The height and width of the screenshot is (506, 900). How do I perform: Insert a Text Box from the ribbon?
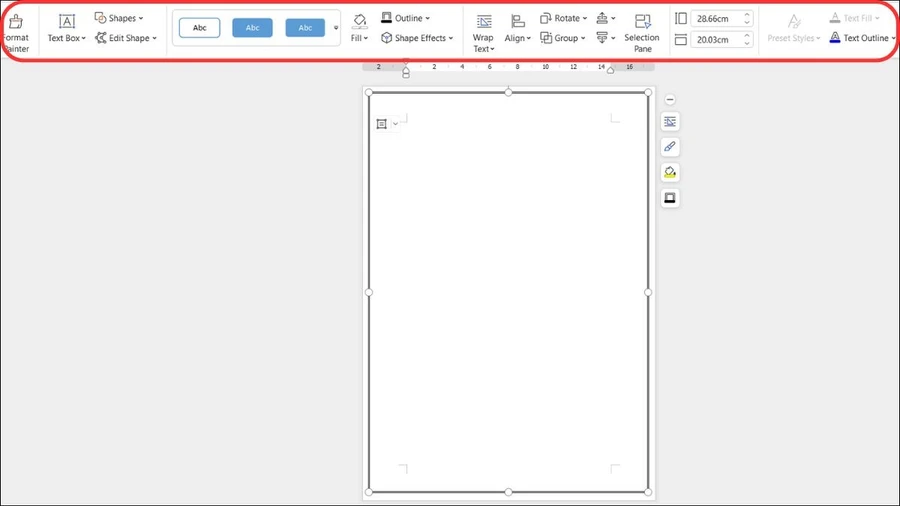pyautogui.click(x=67, y=29)
